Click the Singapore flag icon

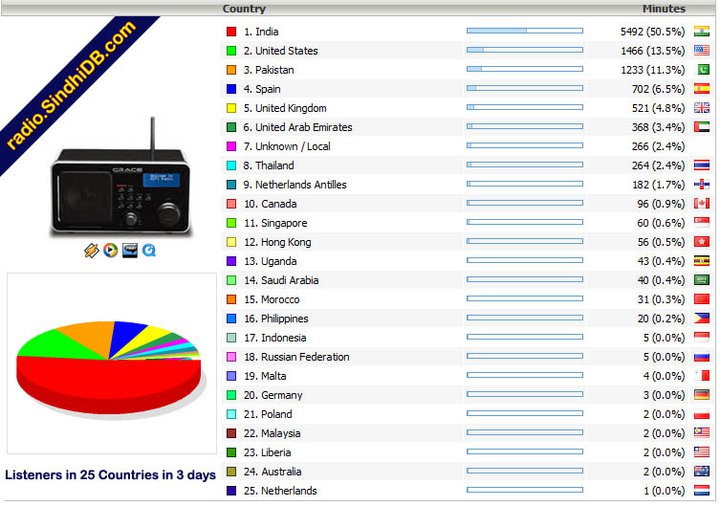[x=702, y=223]
